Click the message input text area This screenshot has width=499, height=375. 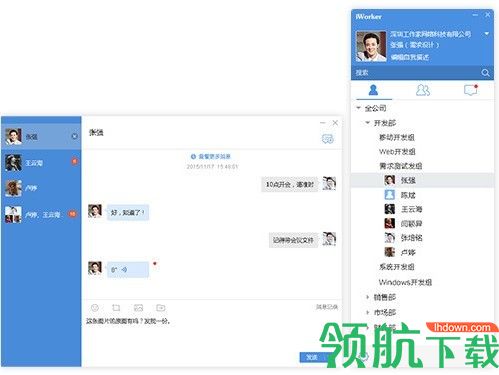(212, 332)
